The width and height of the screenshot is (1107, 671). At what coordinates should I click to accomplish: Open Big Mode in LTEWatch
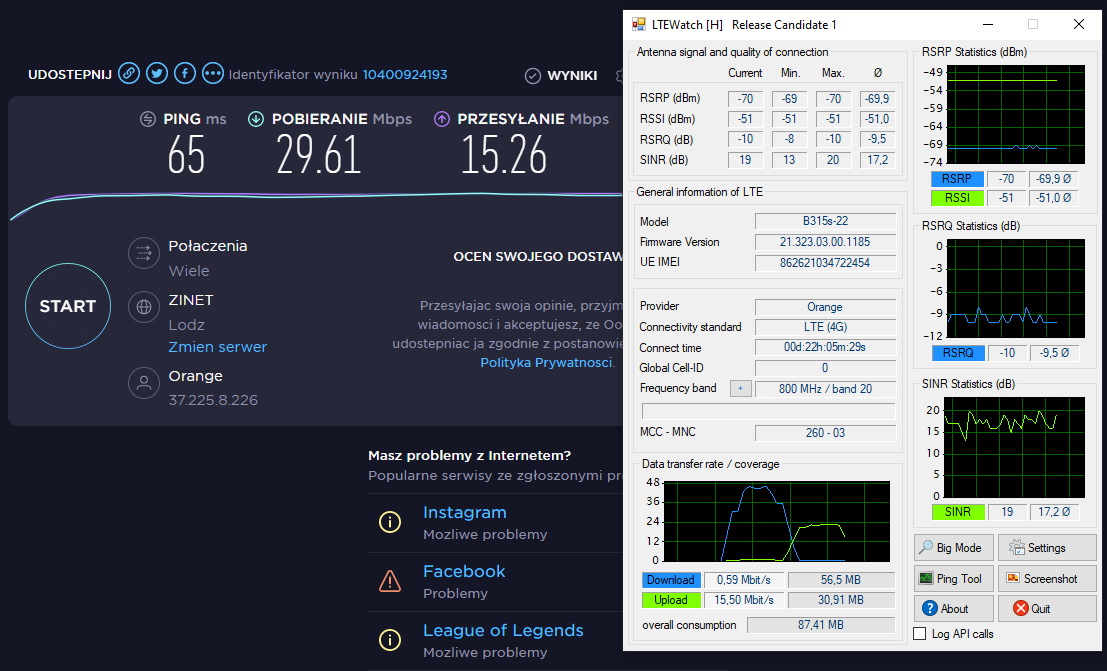click(x=954, y=548)
